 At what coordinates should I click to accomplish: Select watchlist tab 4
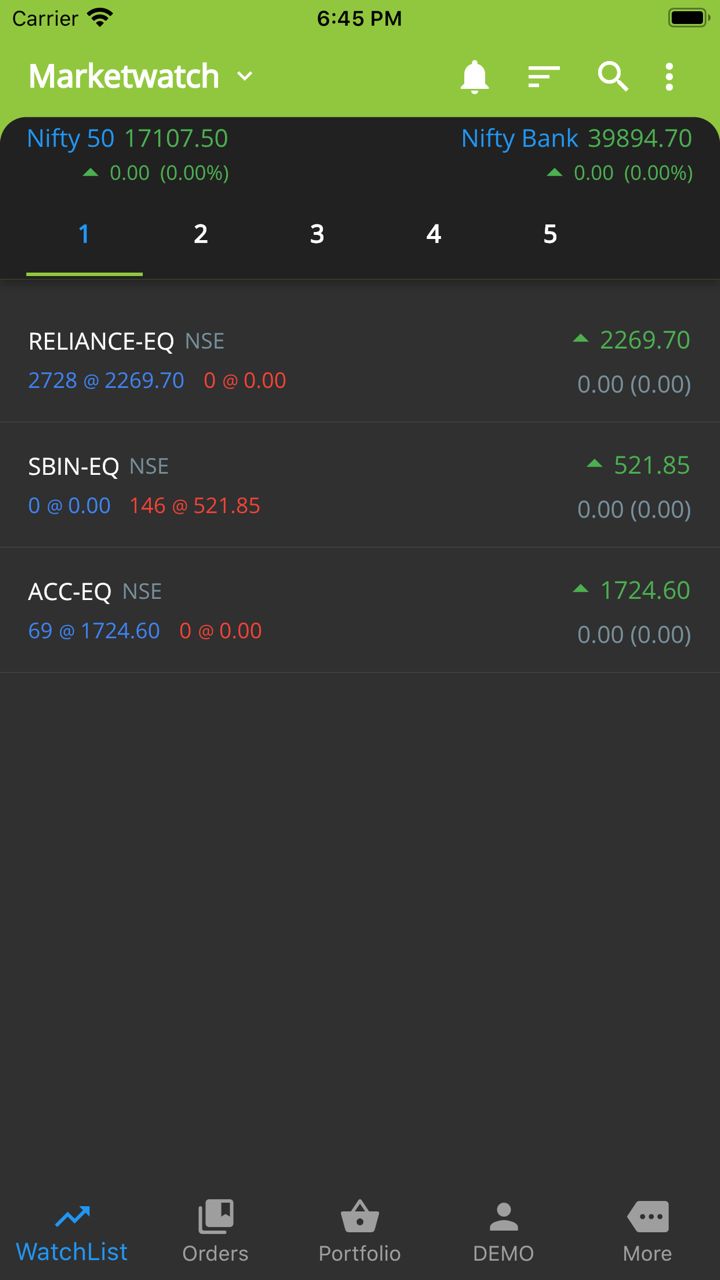point(433,234)
